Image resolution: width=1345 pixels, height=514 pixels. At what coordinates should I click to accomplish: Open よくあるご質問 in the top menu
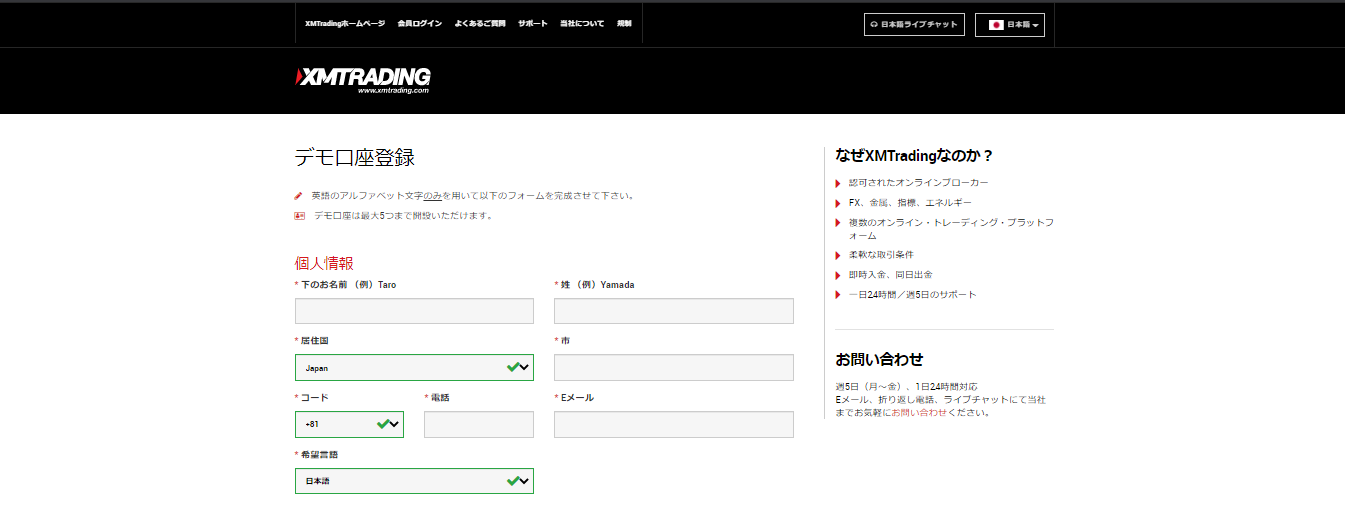[480, 23]
